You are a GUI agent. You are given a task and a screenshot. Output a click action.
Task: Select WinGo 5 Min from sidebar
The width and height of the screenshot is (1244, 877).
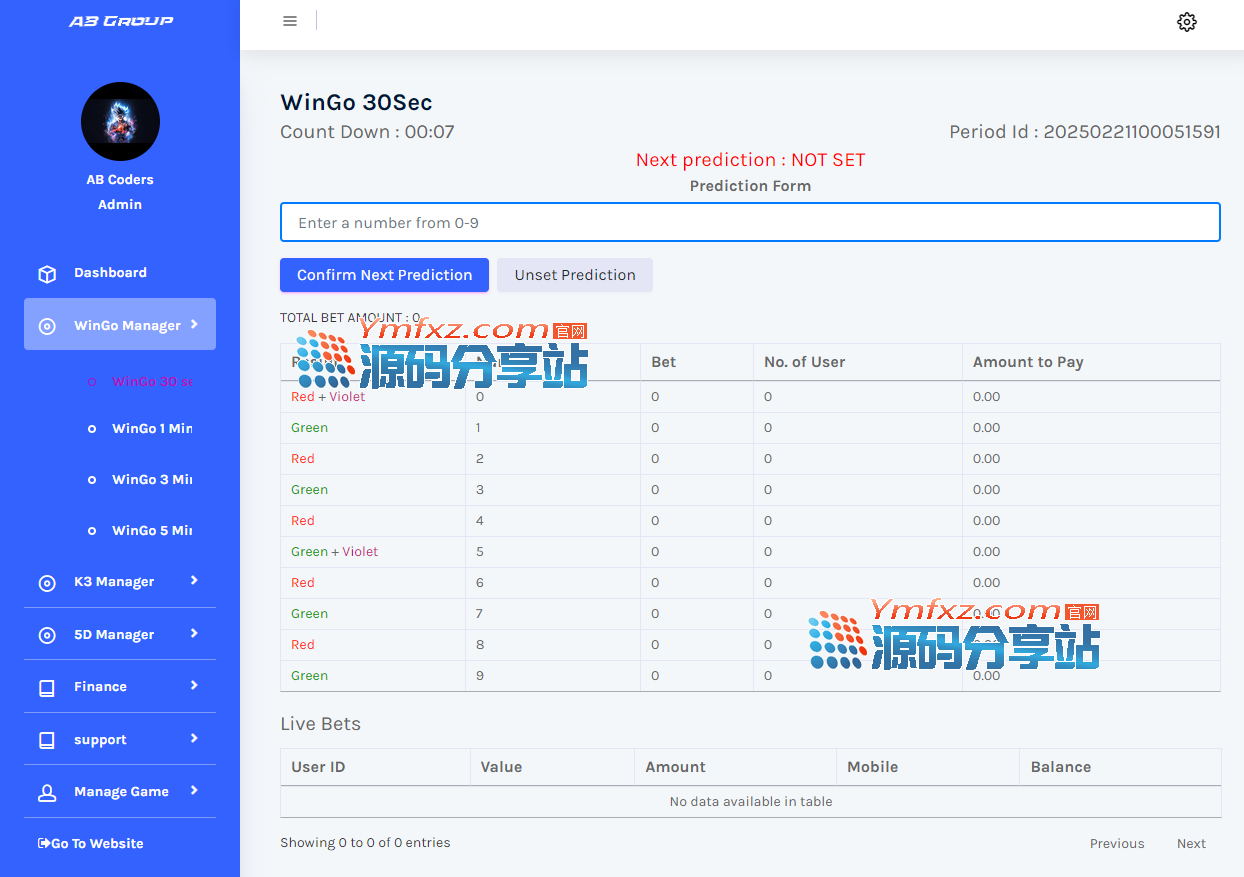point(151,531)
